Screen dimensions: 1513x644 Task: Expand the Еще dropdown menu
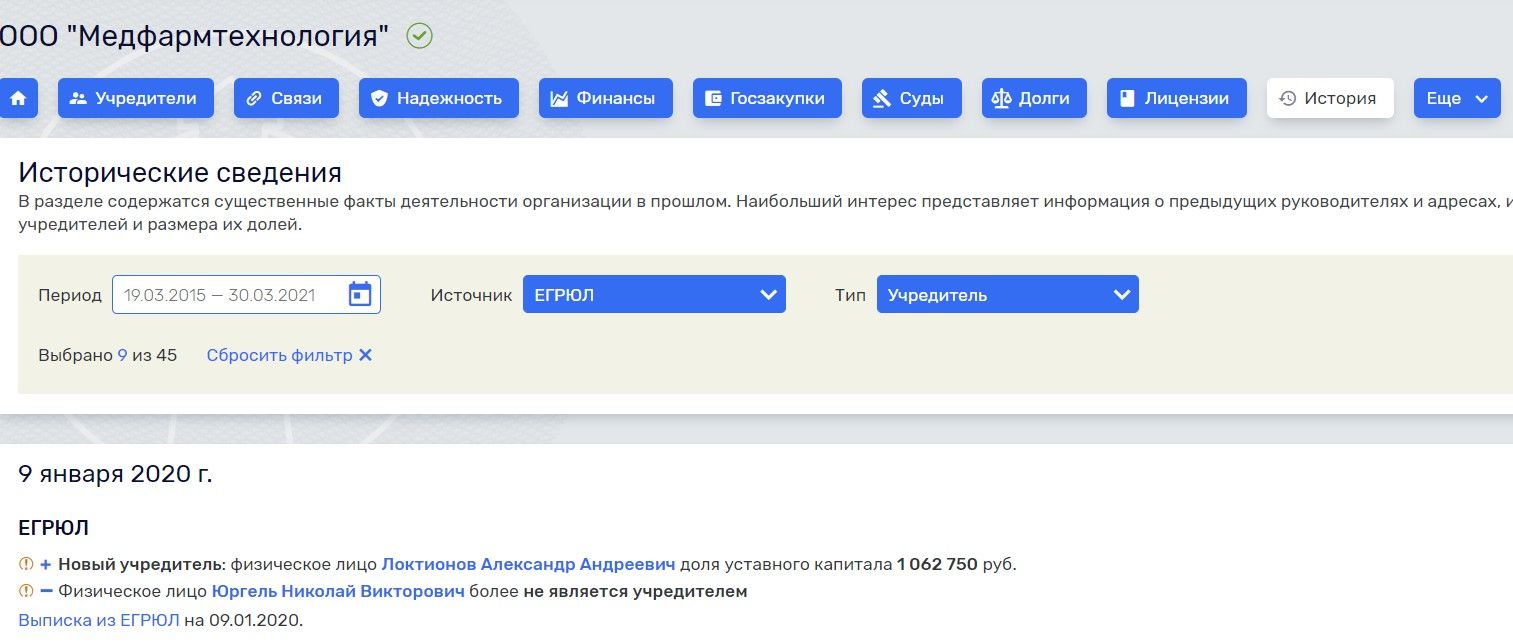pyautogui.click(x=1457, y=98)
